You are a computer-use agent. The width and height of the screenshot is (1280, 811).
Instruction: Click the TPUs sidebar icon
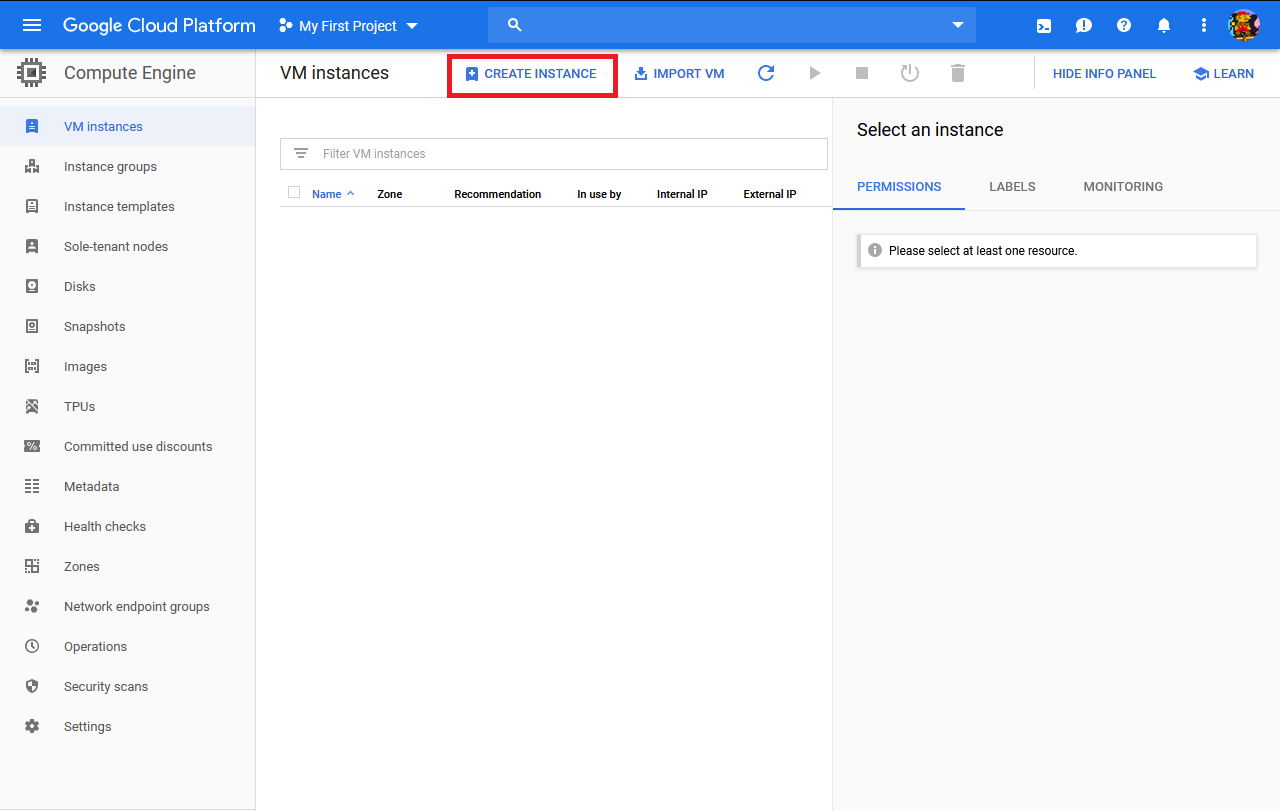[x=32, y=406]
